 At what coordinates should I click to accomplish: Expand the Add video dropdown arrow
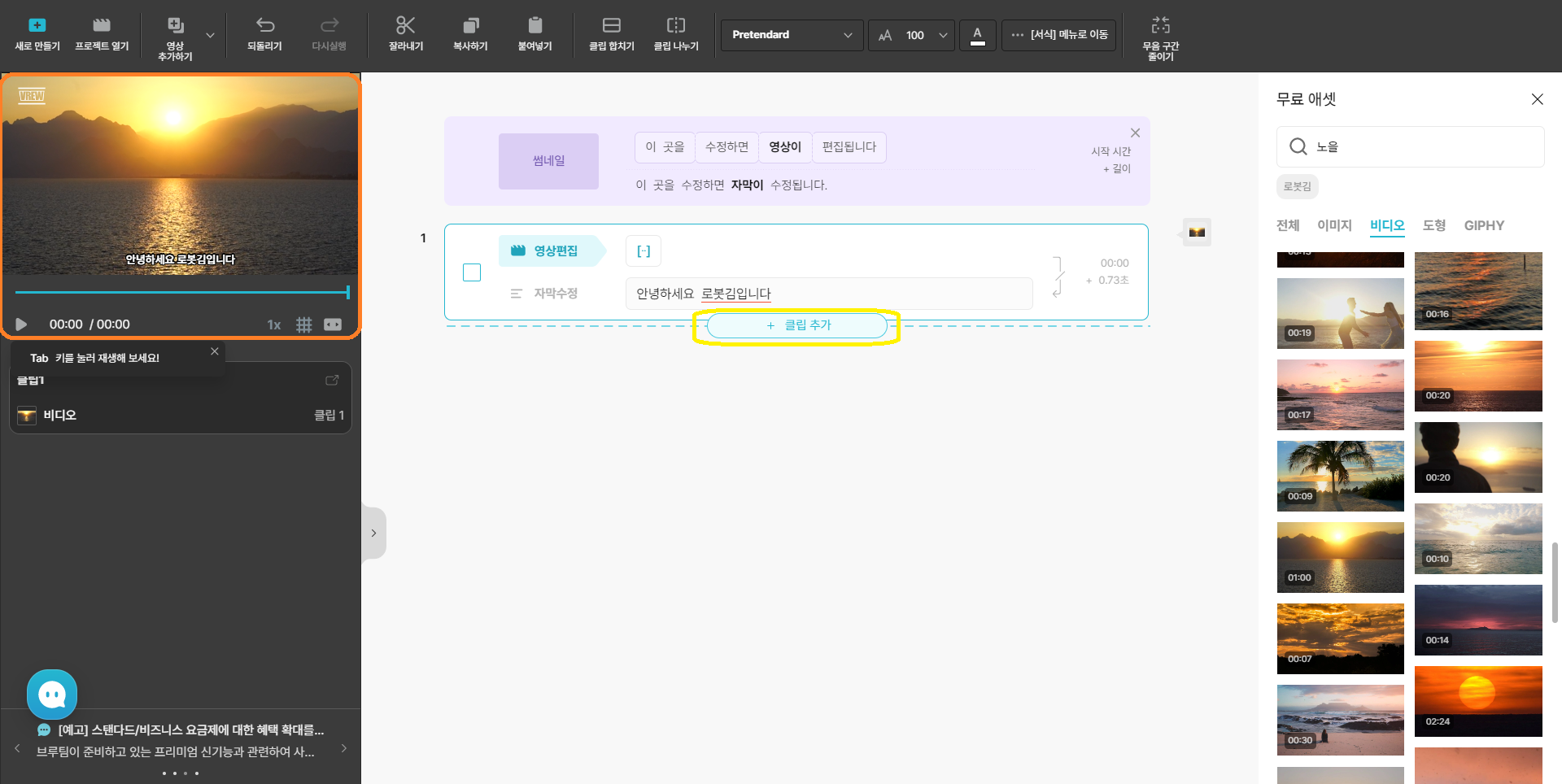point(210,36)
